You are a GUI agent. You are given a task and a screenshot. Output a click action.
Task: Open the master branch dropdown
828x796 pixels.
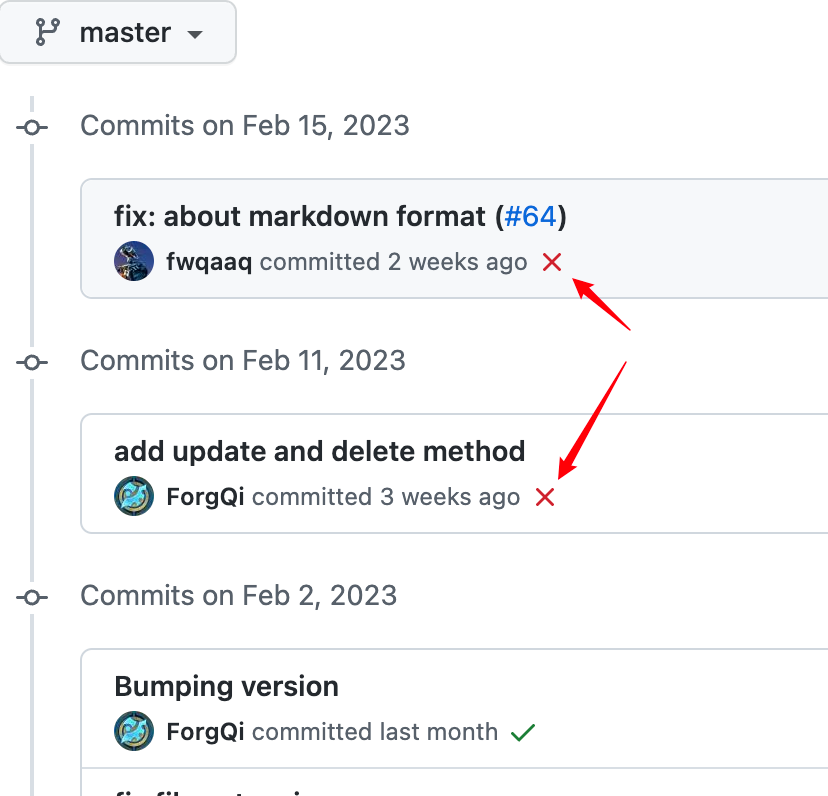(x=117, y=33)
